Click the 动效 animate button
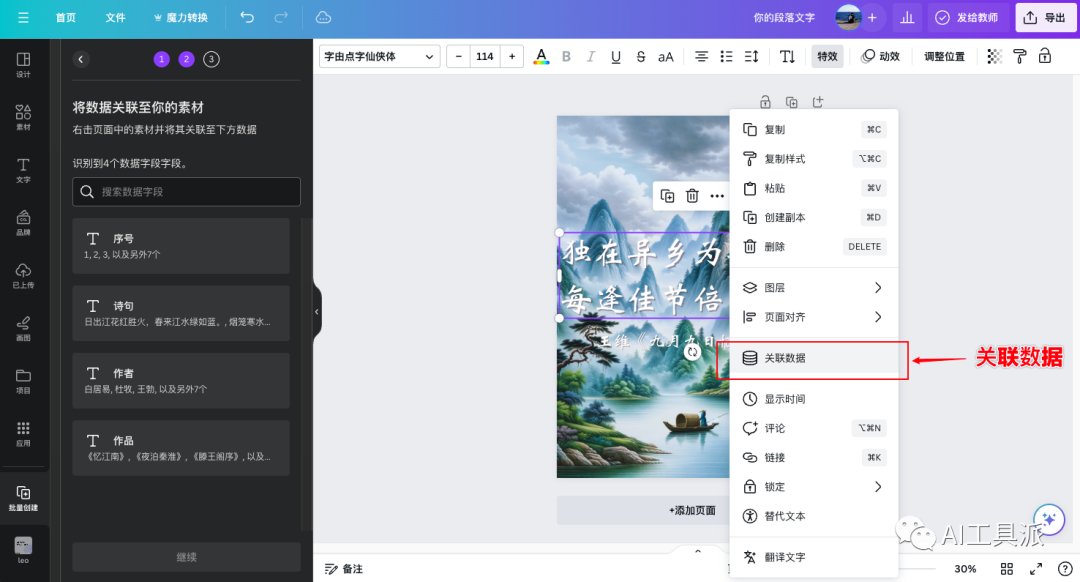This screenshot has width=1080, height=582. [881, 56]
